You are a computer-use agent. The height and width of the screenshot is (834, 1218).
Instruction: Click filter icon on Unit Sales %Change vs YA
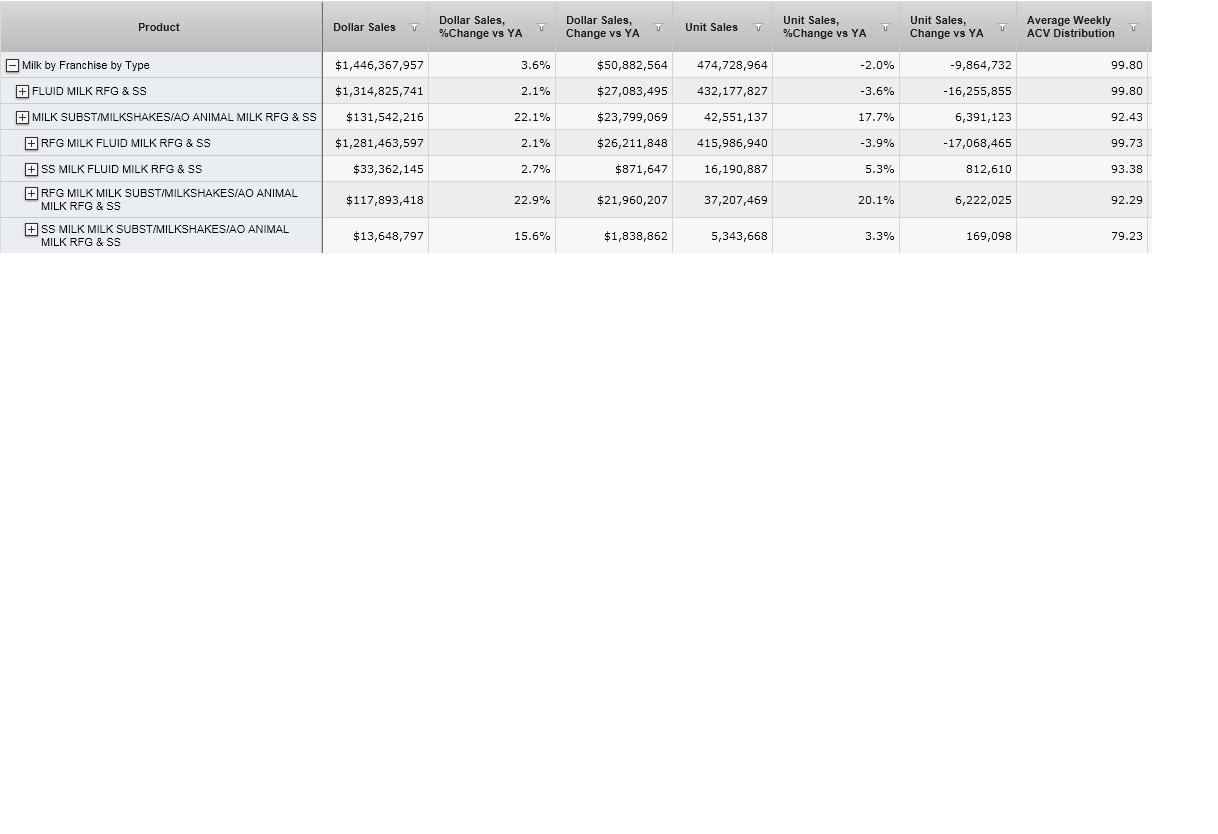point(885,27)
